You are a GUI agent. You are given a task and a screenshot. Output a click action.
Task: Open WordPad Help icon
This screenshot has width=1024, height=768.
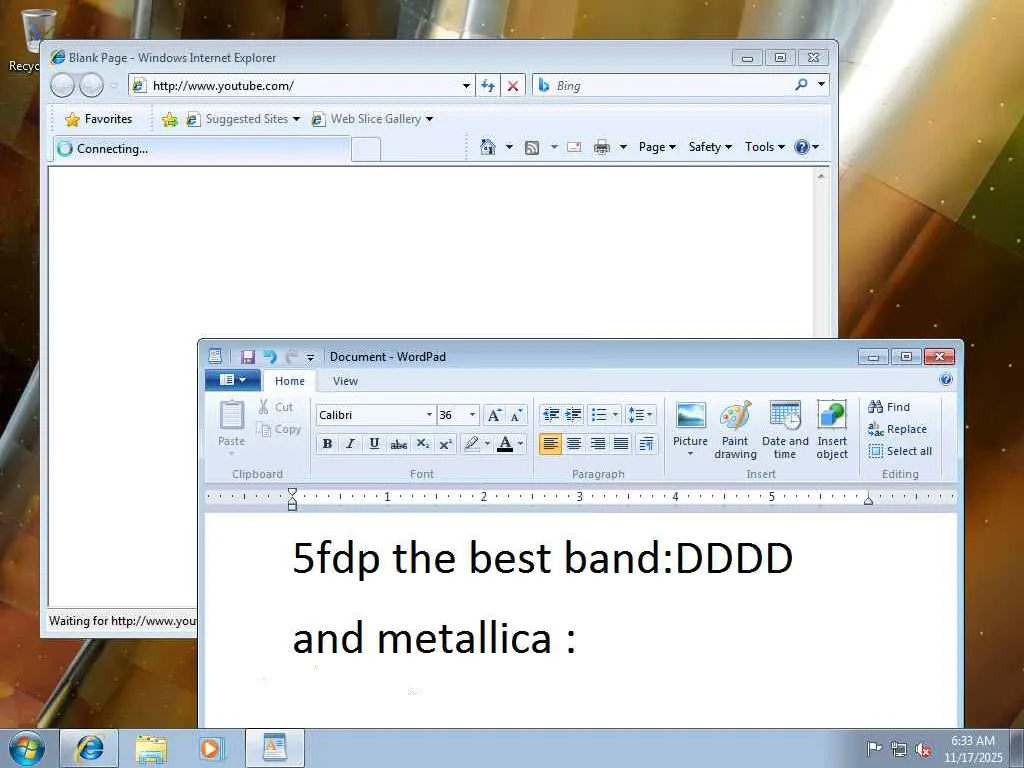point(946,379)
